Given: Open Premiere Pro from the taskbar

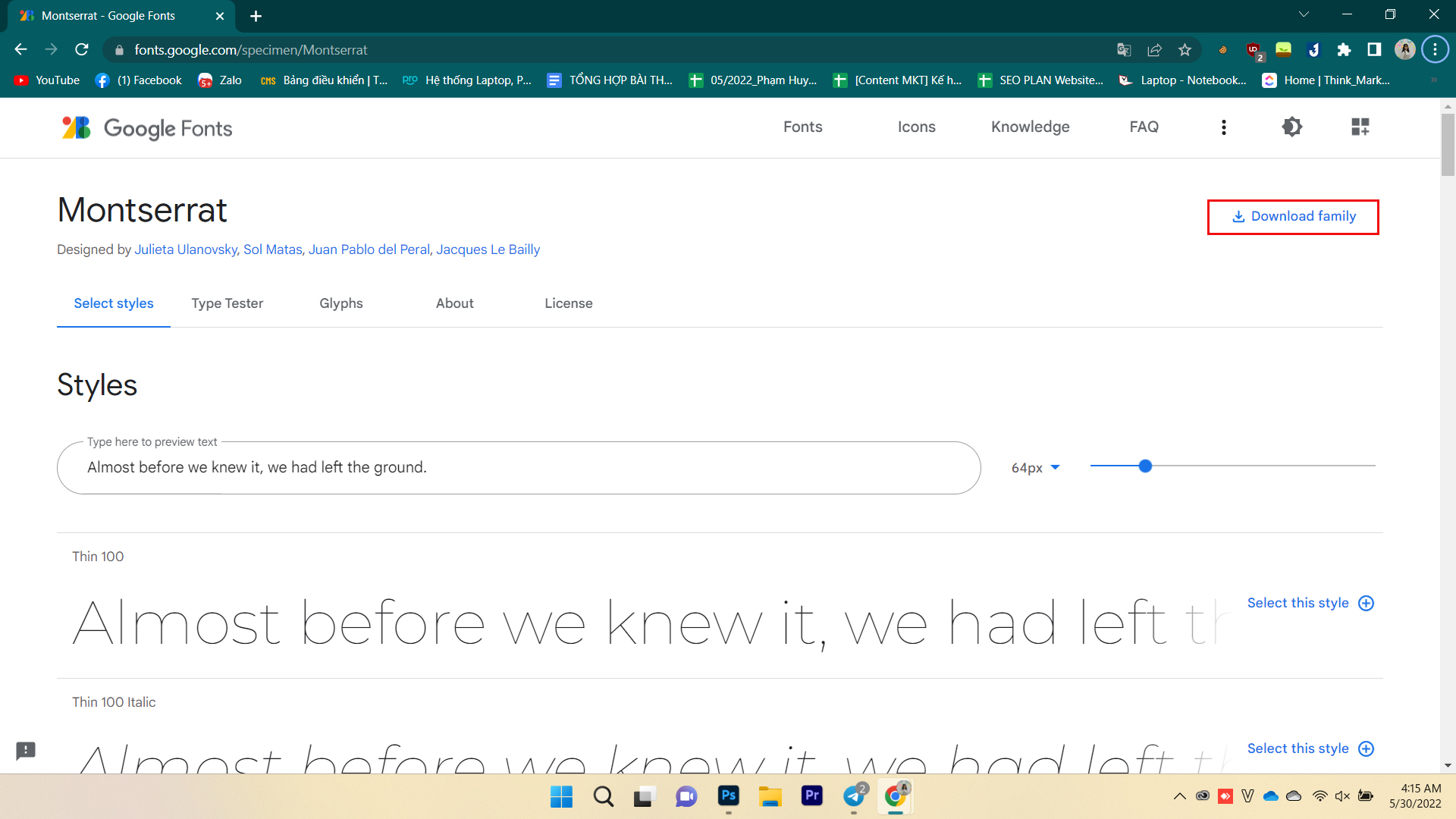Looking at the screenshot, I should click(x=811, y=795).
